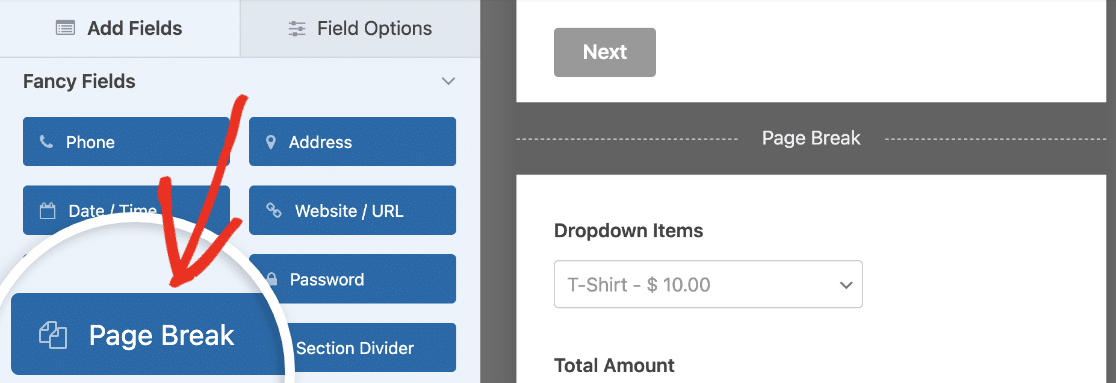Click the Page Break pages icon
The width and height of the screenshot is (1116, 383).
(x=53, y=335)
